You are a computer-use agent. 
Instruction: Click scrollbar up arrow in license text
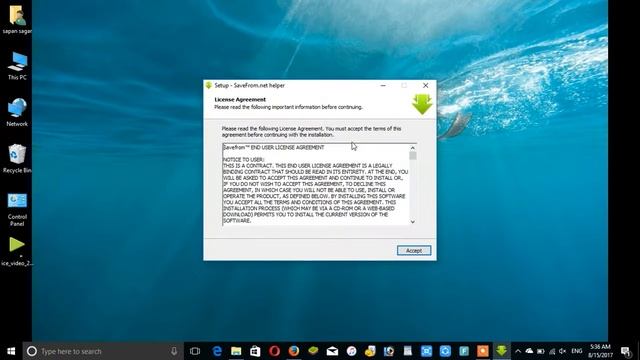413,148
